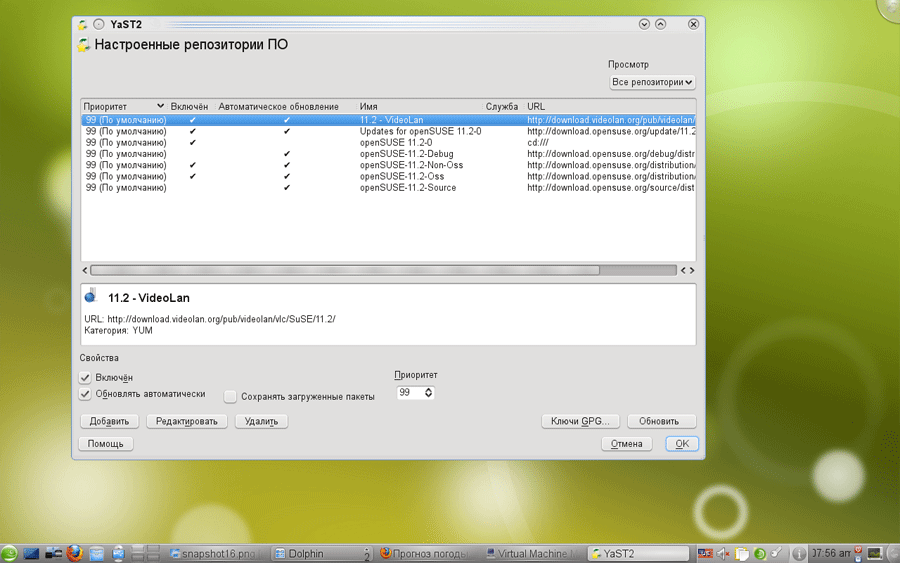Click the Приоритет column sort arrow

(x=160, y=106)
